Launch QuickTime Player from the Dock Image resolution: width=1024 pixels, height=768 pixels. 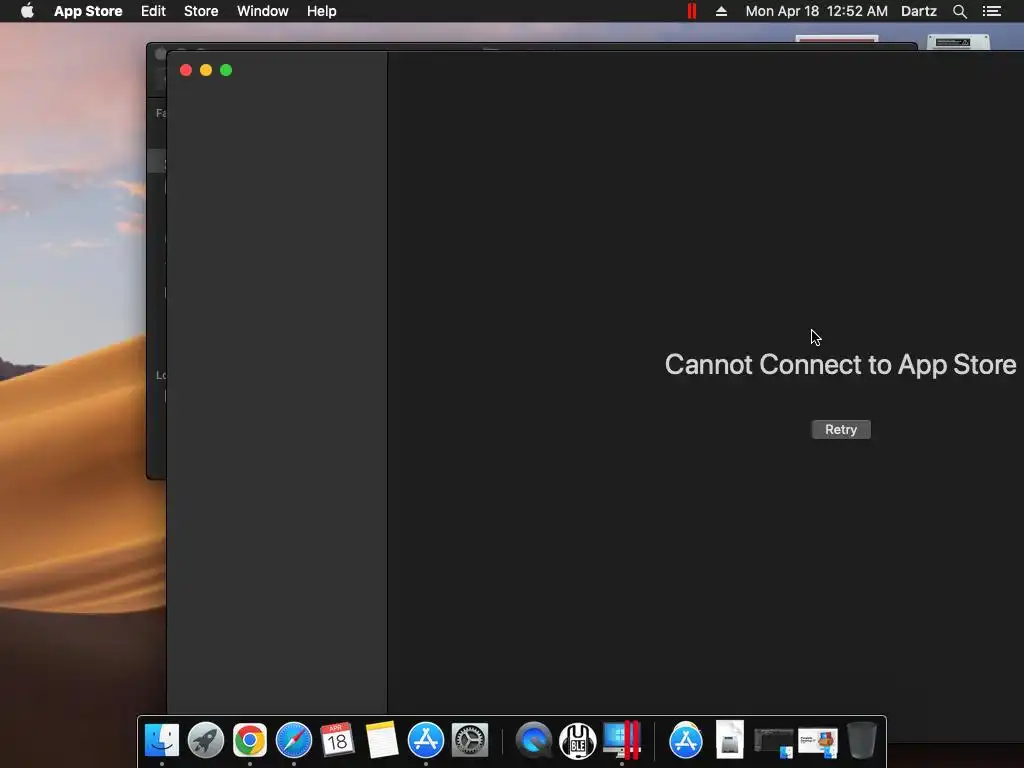(534, 741)
